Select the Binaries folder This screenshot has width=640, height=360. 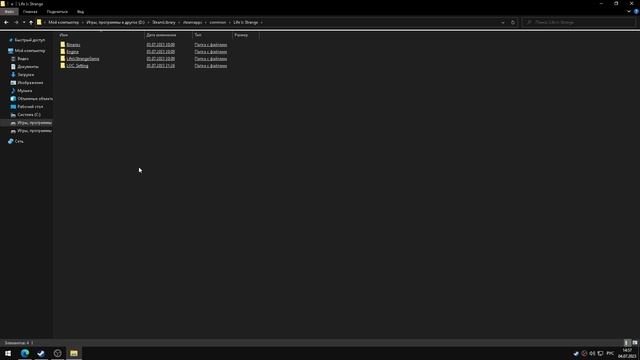coord(73,44)
